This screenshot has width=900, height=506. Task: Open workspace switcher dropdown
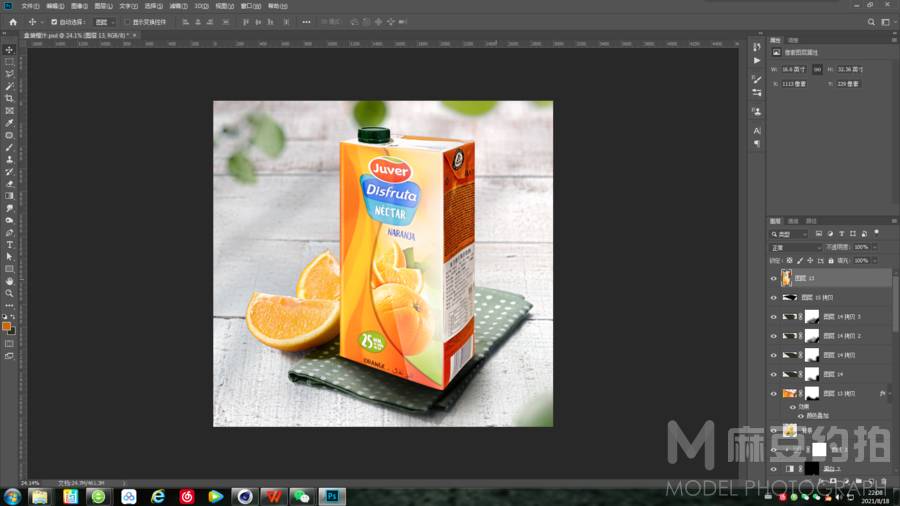coord(886,22)
